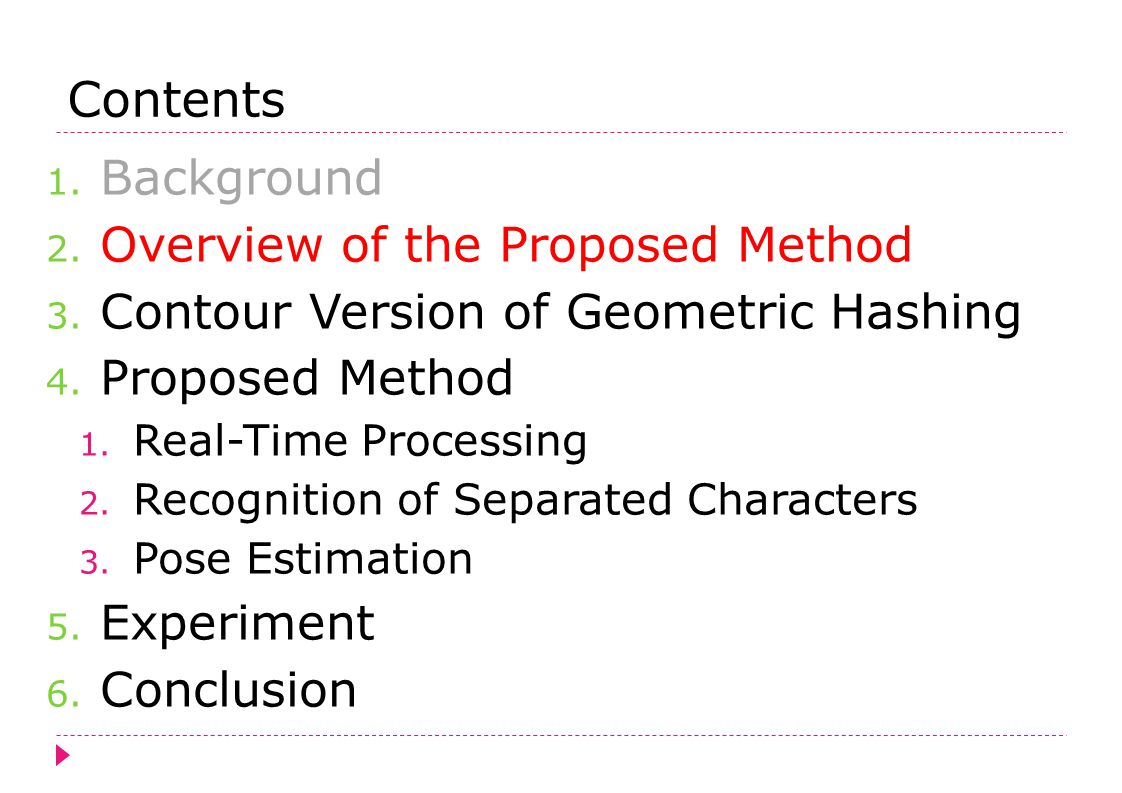The width and height of the screenshot is (1122, 793).
Task: Click the green number 6 beside Conclusion
Action: pos(64,694)
